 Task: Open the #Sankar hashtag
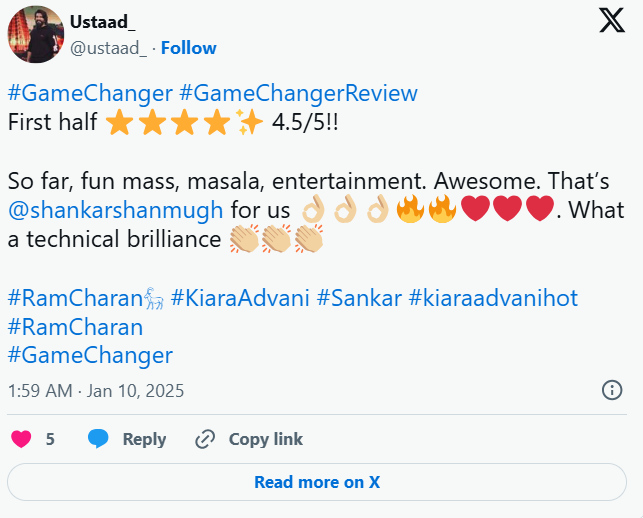click(362, 298)
